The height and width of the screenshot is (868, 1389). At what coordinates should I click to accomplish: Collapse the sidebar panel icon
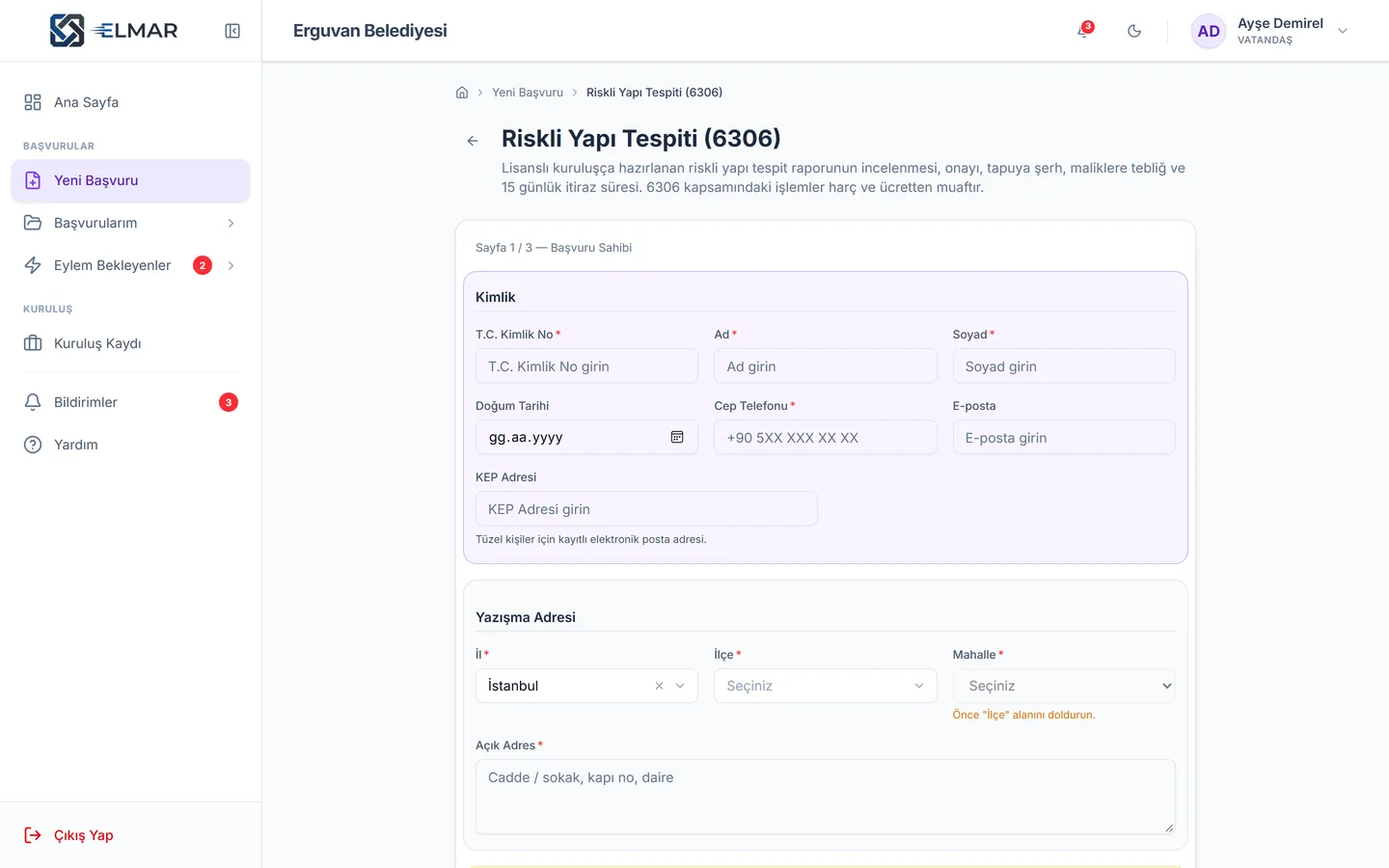coord(232,31)
